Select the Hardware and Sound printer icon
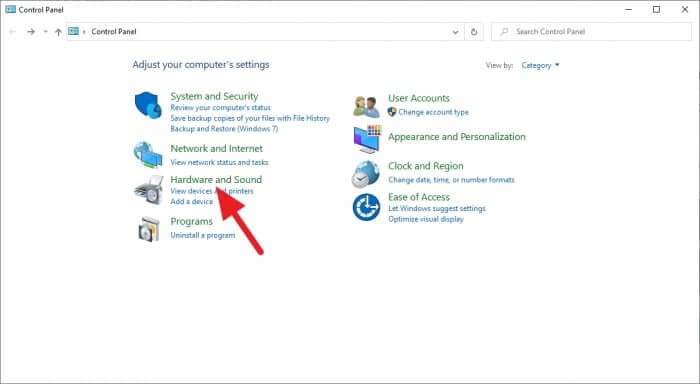This screenshot has height=384, width=700. pos(149,190)
